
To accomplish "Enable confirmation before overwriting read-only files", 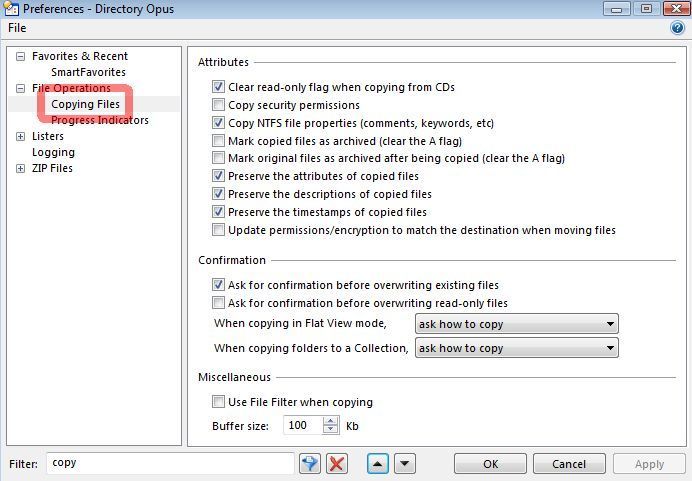I will [218, 303].
